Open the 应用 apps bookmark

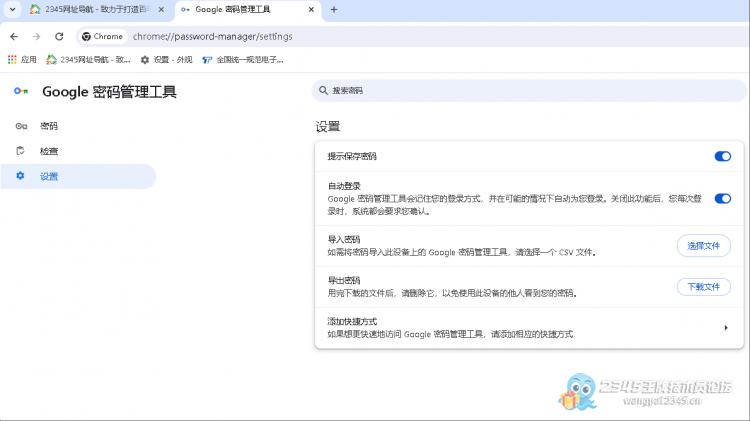click(x=22, y=60)
